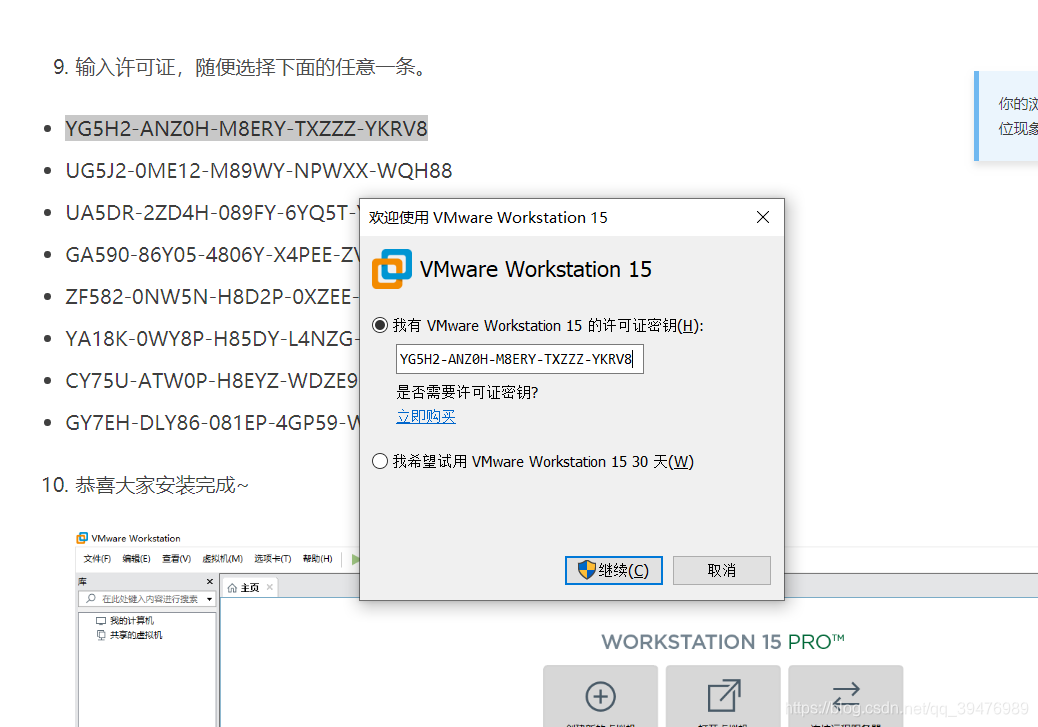The height and width of the screenshot is (727, 1038).
Task: Select the 'I have a license key' radio option
Action: pyautogui.click(x=379, y=325)
